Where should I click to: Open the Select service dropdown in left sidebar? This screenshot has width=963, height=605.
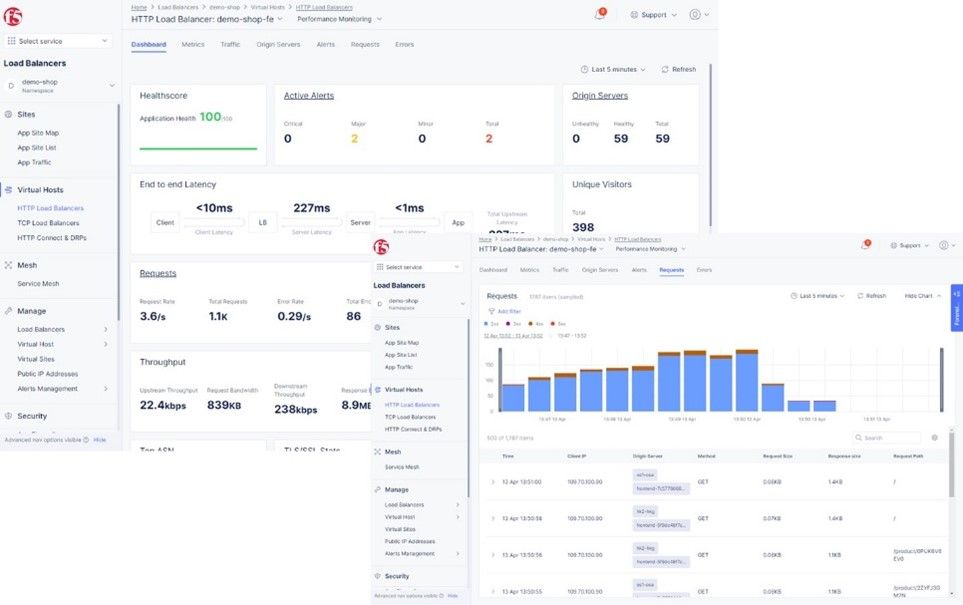tap(58, 41)
